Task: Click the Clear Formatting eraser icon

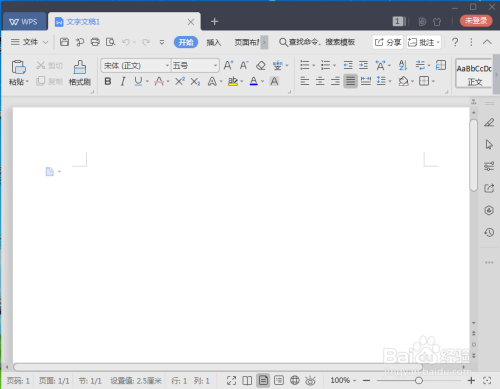Action: point(261,65)
